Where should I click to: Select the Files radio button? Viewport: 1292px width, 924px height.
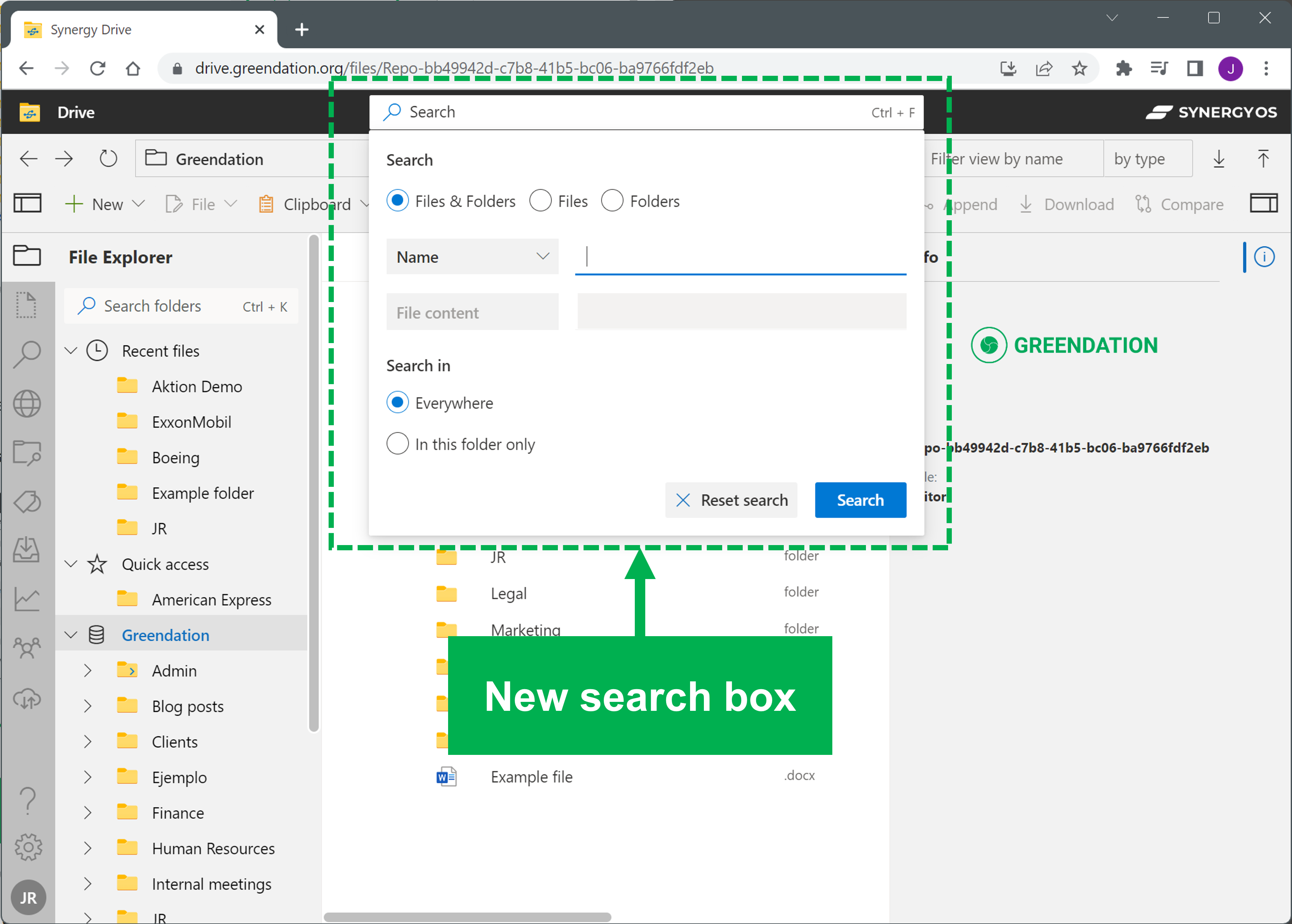coord(540,200)
